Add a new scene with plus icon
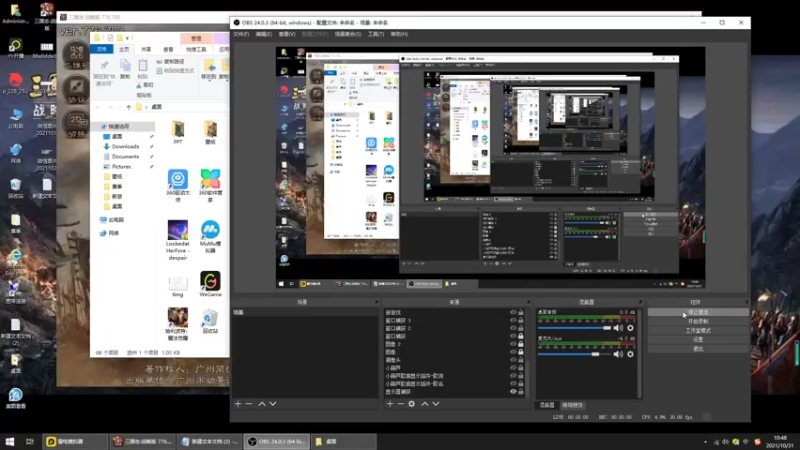The width and height of the screenshot is (800, 450). (x=238, y=404)
